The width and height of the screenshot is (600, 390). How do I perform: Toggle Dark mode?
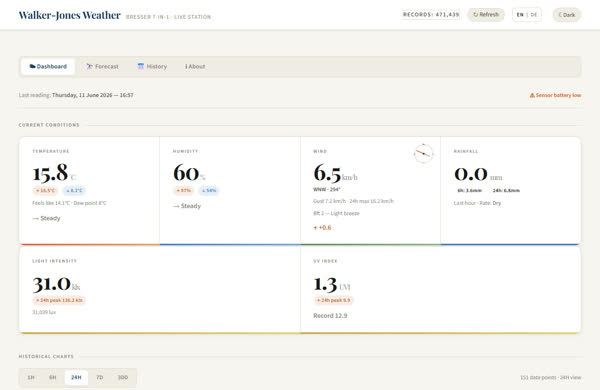pyautogui.click(x=567, y=15)
